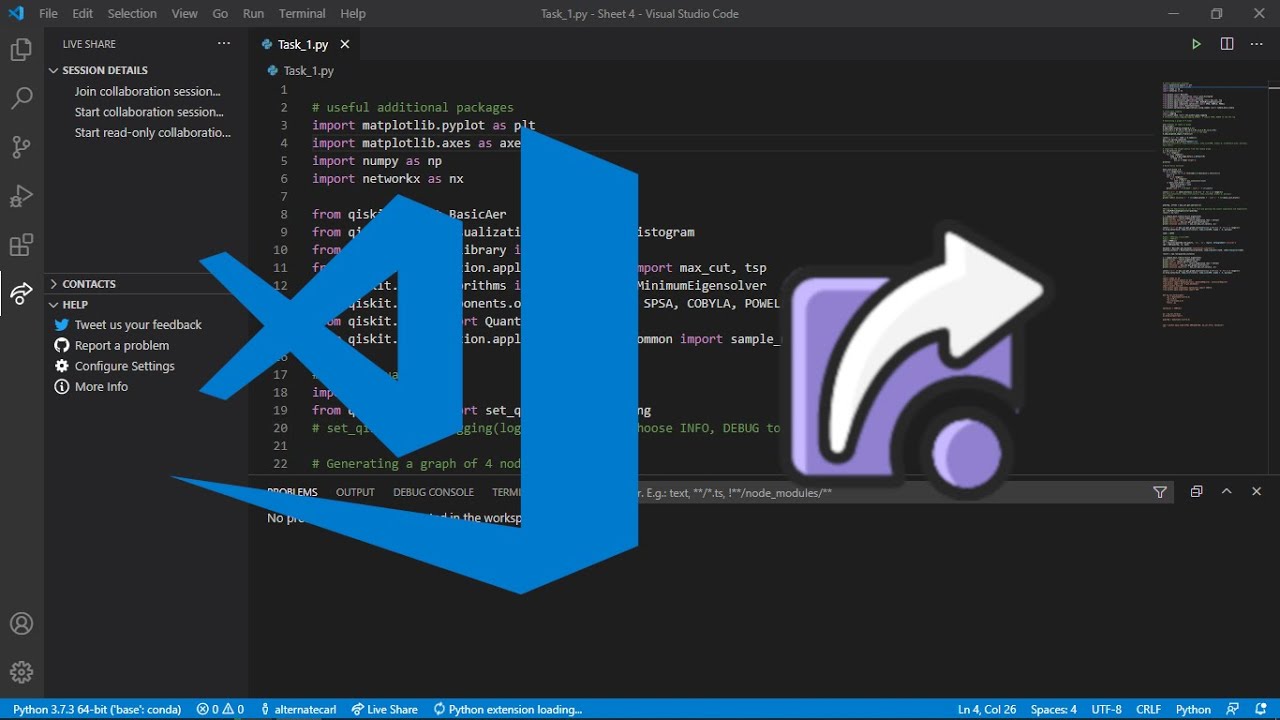Image resolution: width=1280 pixels, height=720 pixels.
Task: Click line 6 import networkx code
Action: point(388,179)
